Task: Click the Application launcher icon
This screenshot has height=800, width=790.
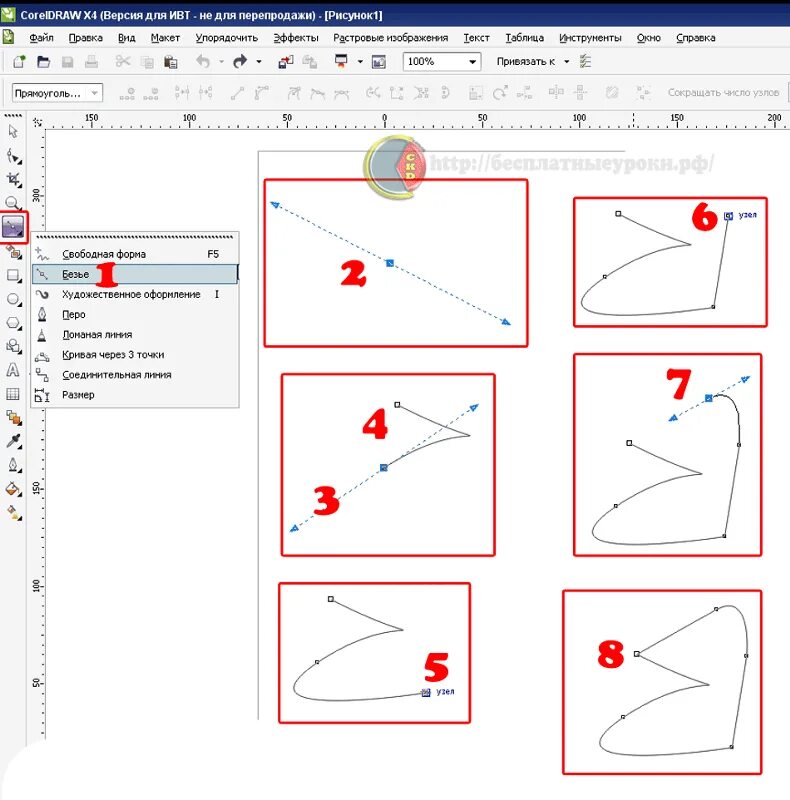Action: (x=341, y=61)
